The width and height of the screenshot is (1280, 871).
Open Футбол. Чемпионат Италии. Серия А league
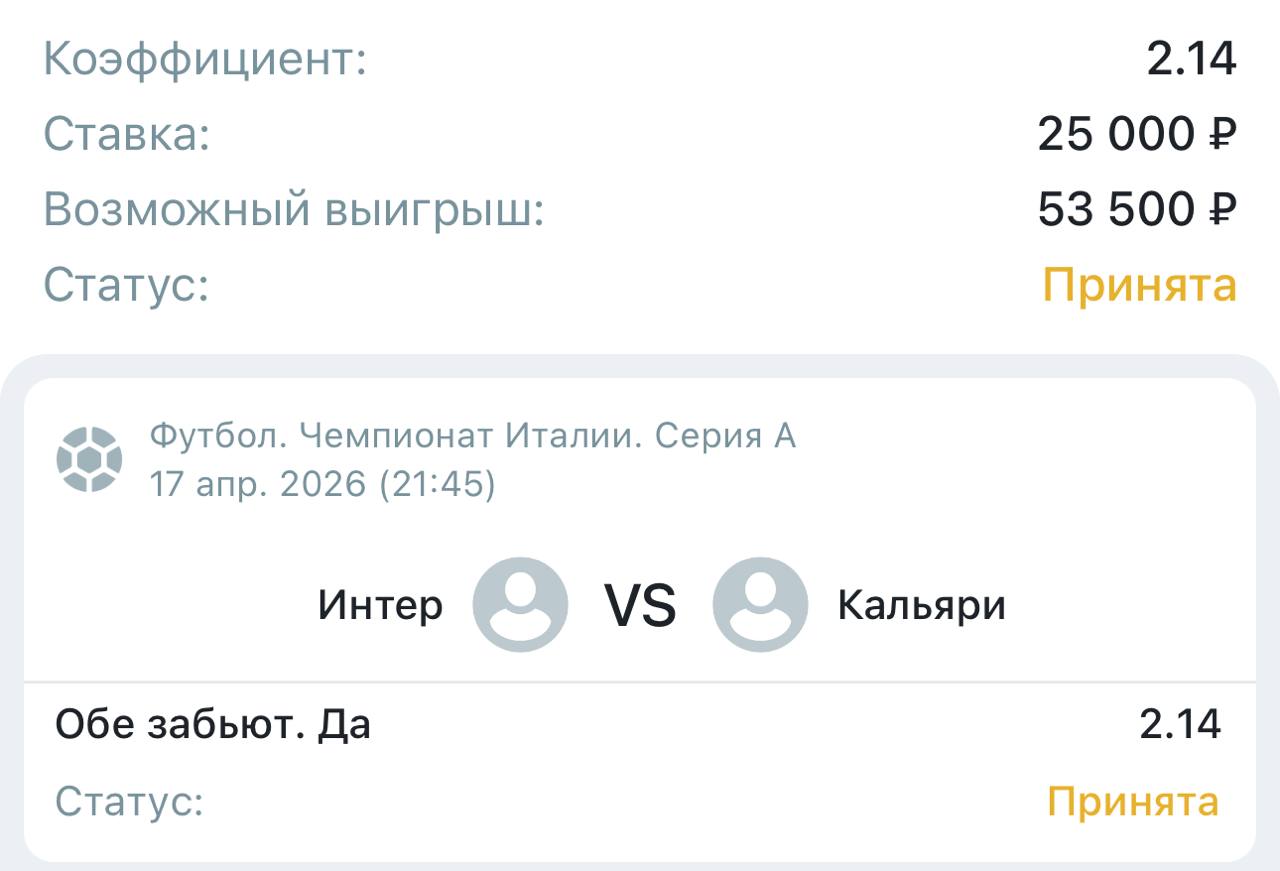coord(473,436)
